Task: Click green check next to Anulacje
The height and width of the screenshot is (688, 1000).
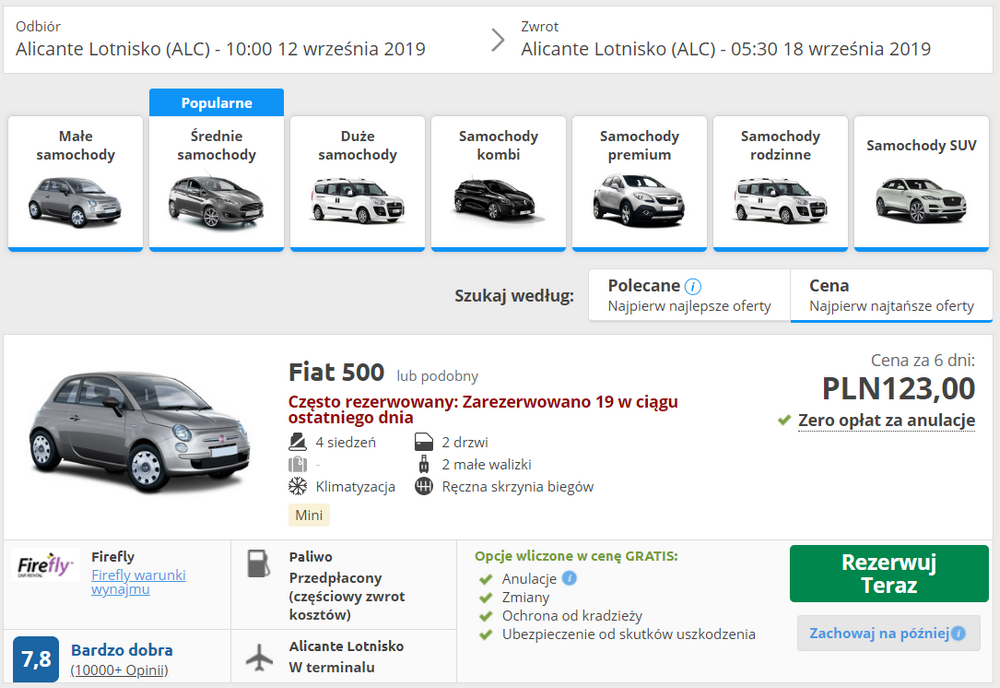Action: (x=486, y=579)
